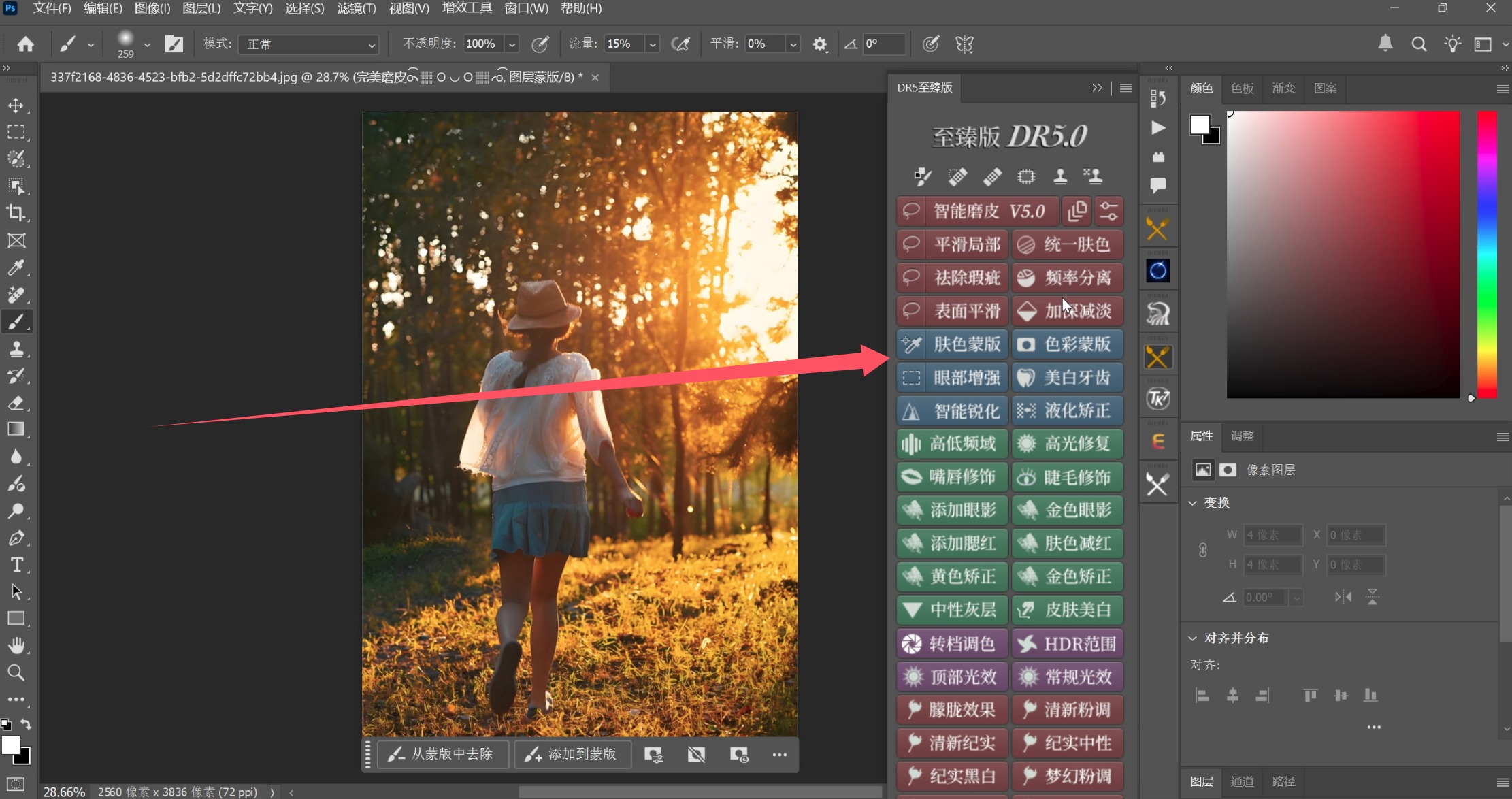
Task: Click the 添加到蒙版 button
Action: click(572, 754)
